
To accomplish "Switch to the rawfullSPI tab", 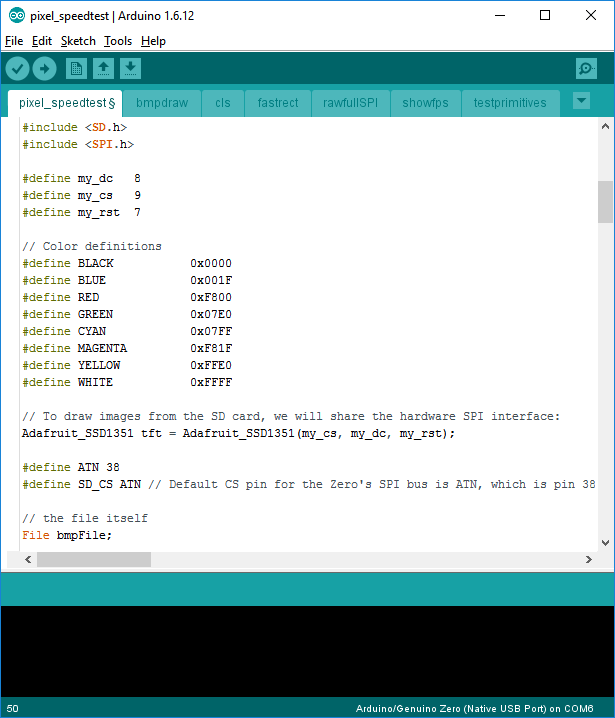I will click(350, 103).
